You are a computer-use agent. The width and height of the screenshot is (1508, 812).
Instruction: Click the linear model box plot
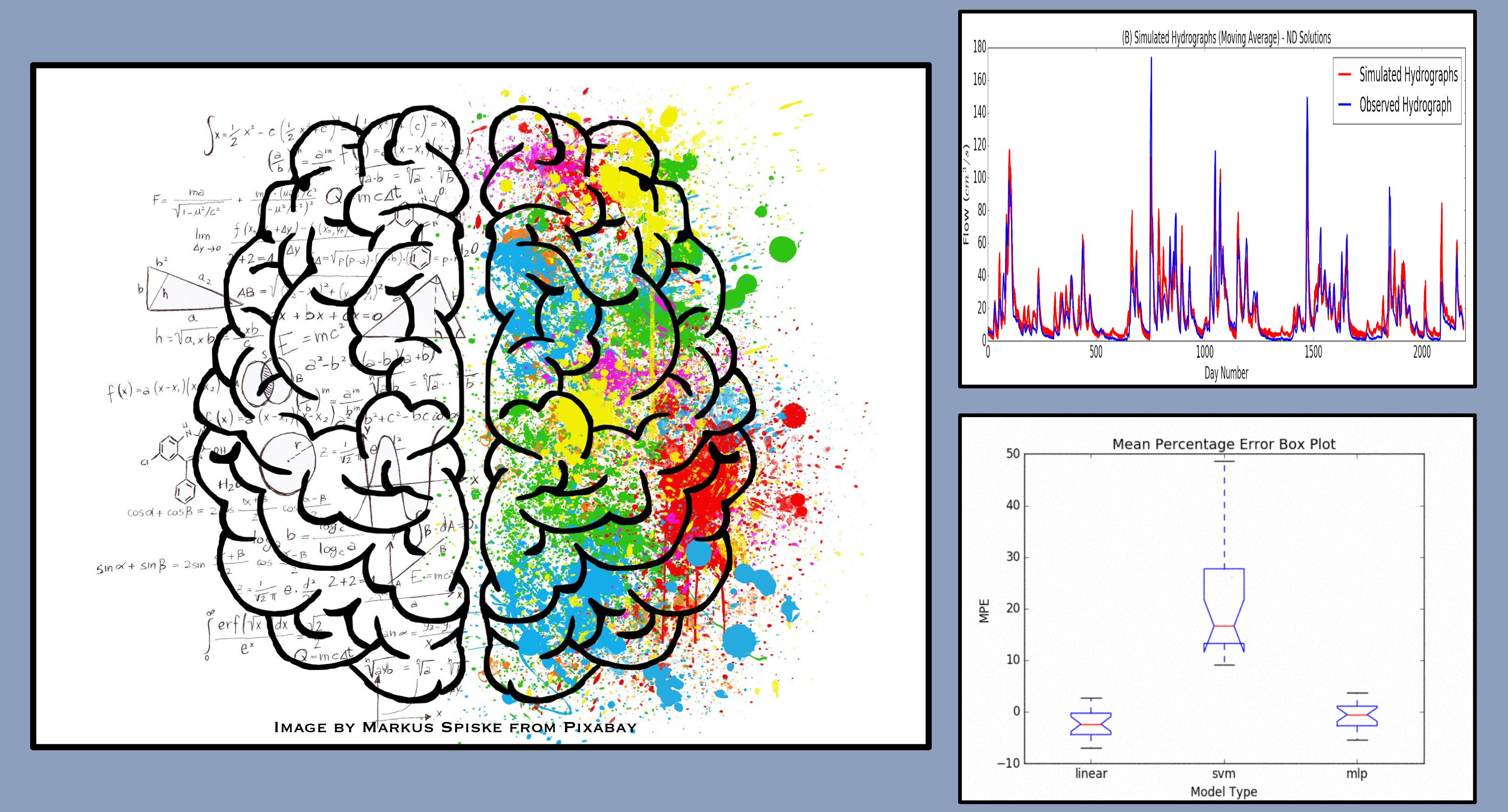click(1090, 723)
